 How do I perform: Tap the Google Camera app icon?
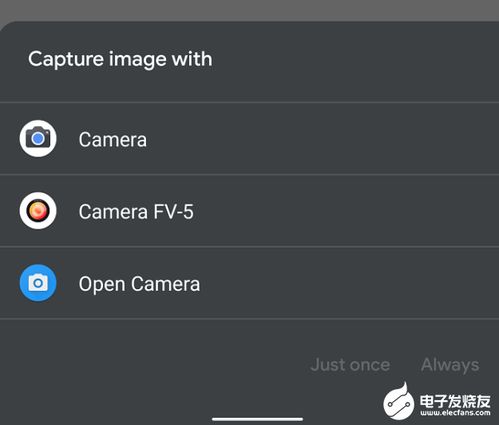(x=38, y=138)
